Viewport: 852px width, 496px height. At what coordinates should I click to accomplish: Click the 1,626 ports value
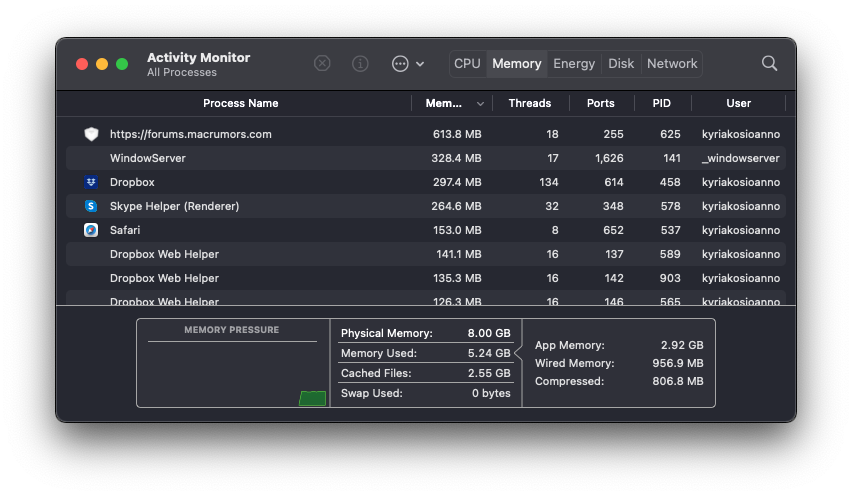click(x=609, y=158)
